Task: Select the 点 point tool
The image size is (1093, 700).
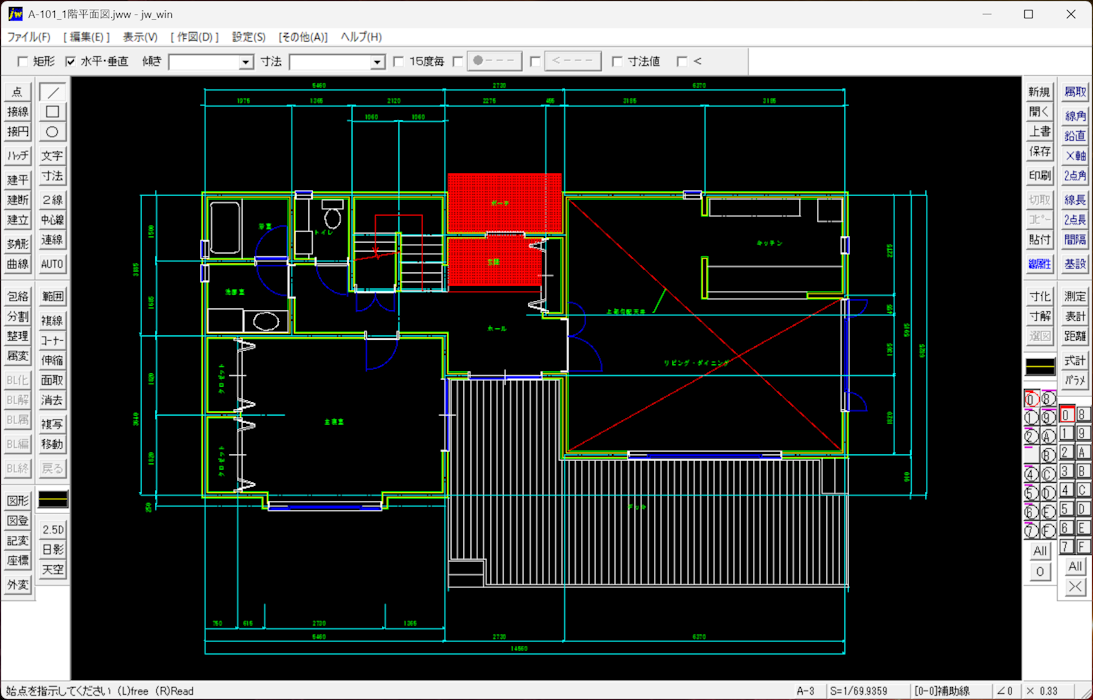Action: click(17, 92)
